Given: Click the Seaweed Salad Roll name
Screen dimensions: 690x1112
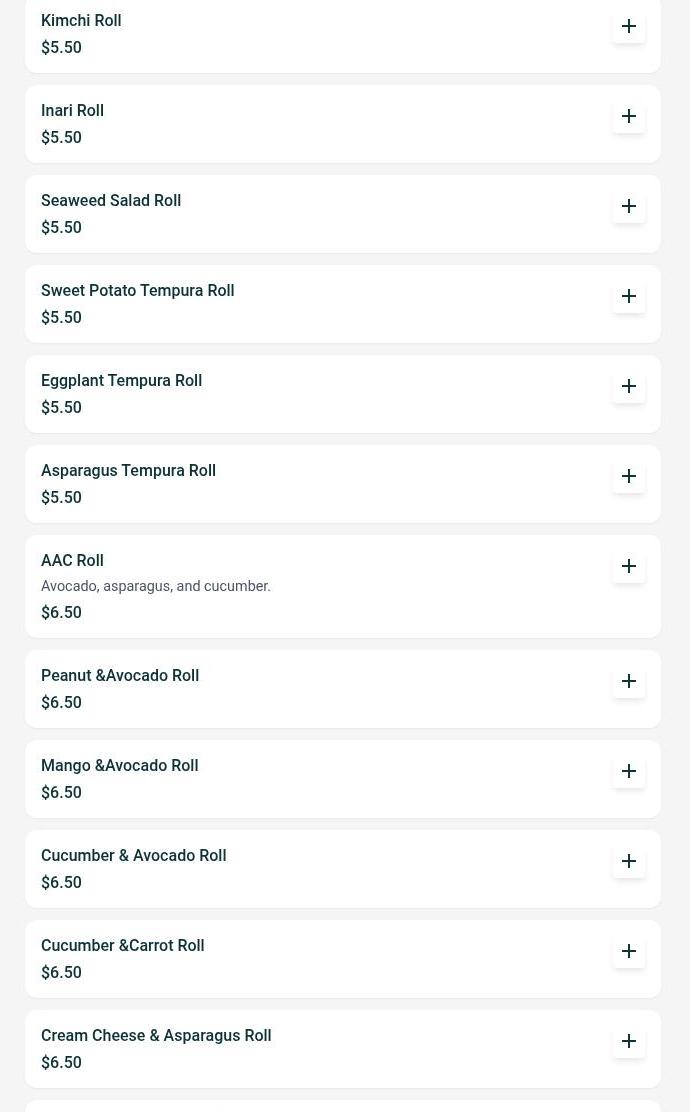Looking at the screenshot, I should (111, 200).
